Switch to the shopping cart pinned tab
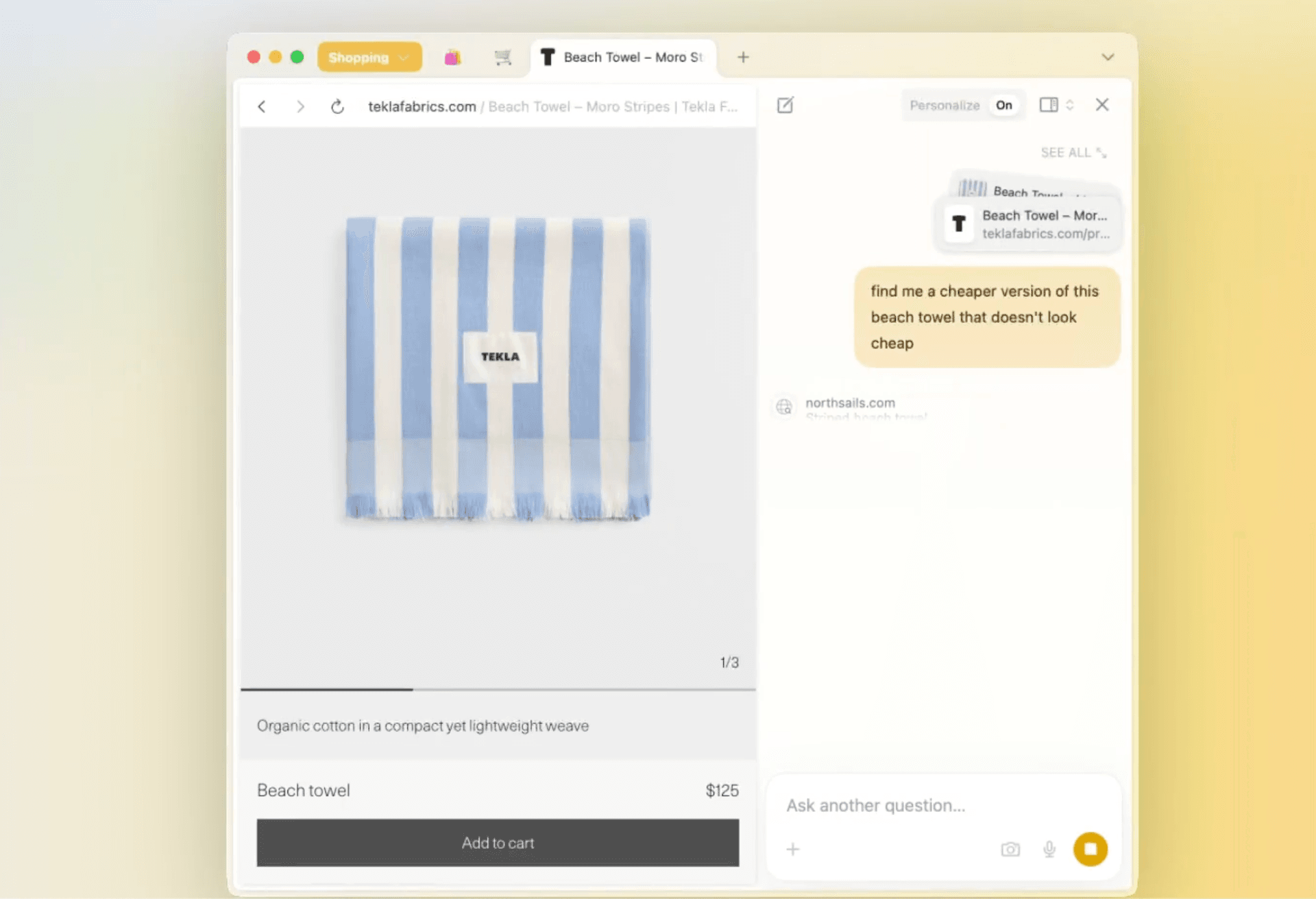 (x=503, y=58)
